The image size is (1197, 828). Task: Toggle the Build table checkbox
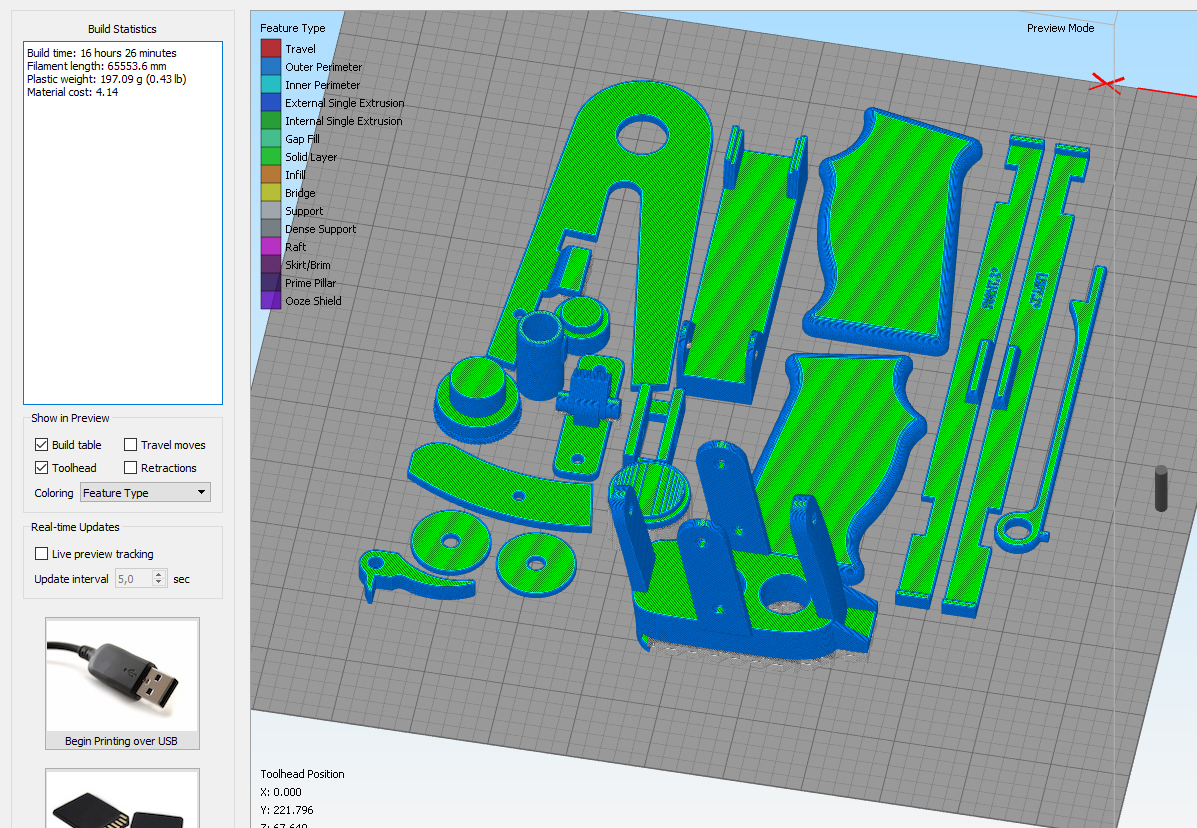42,444
